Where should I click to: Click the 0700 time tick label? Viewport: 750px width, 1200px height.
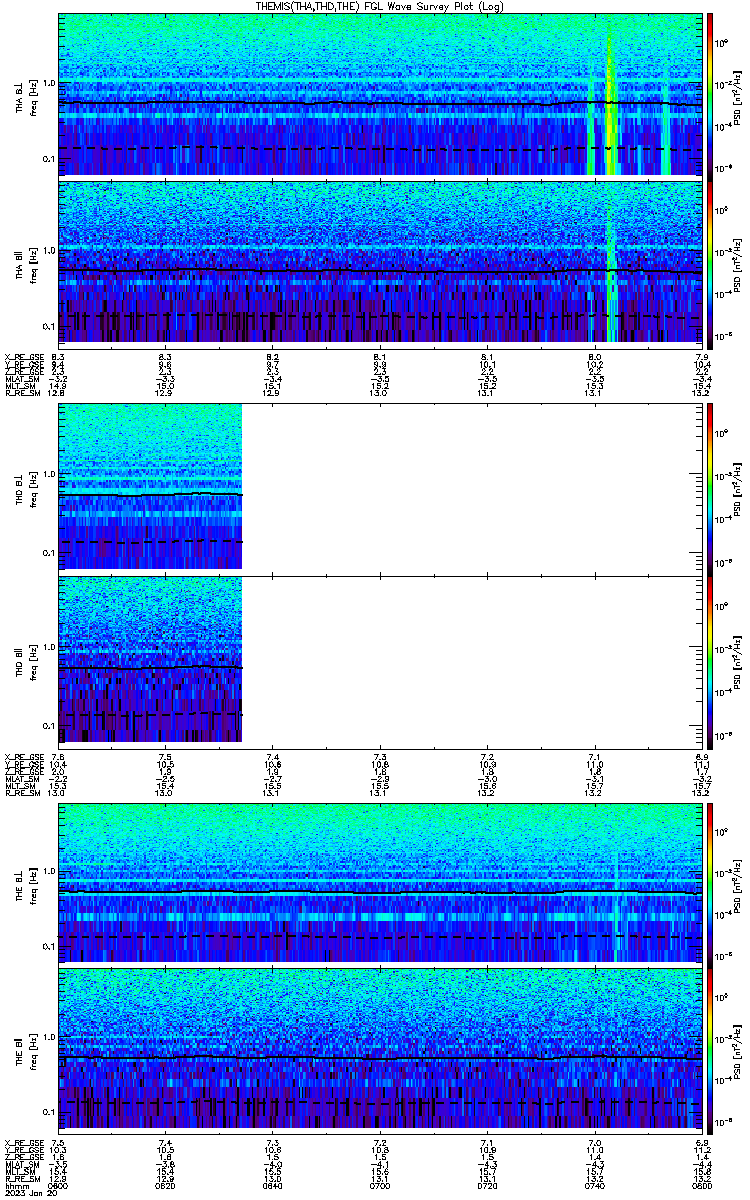coord(380,1185)
